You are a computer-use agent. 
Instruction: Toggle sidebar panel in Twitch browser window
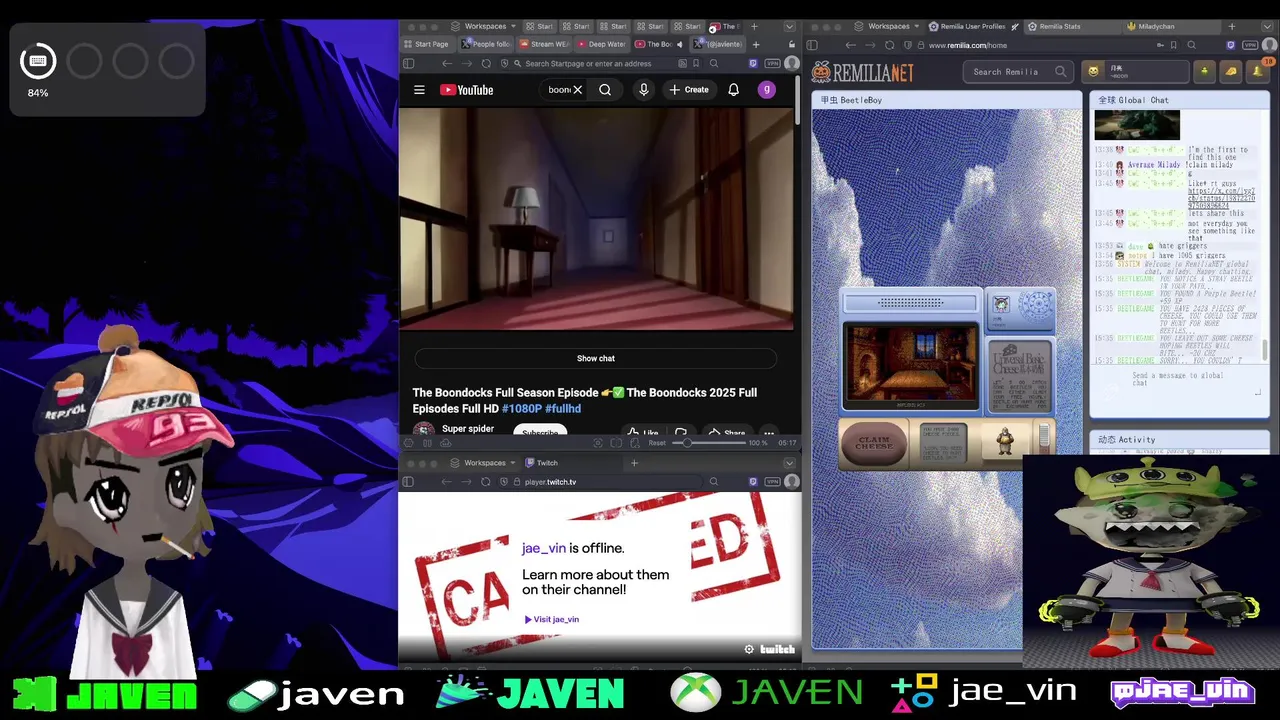pyautogui.click(x=408, y=482)
